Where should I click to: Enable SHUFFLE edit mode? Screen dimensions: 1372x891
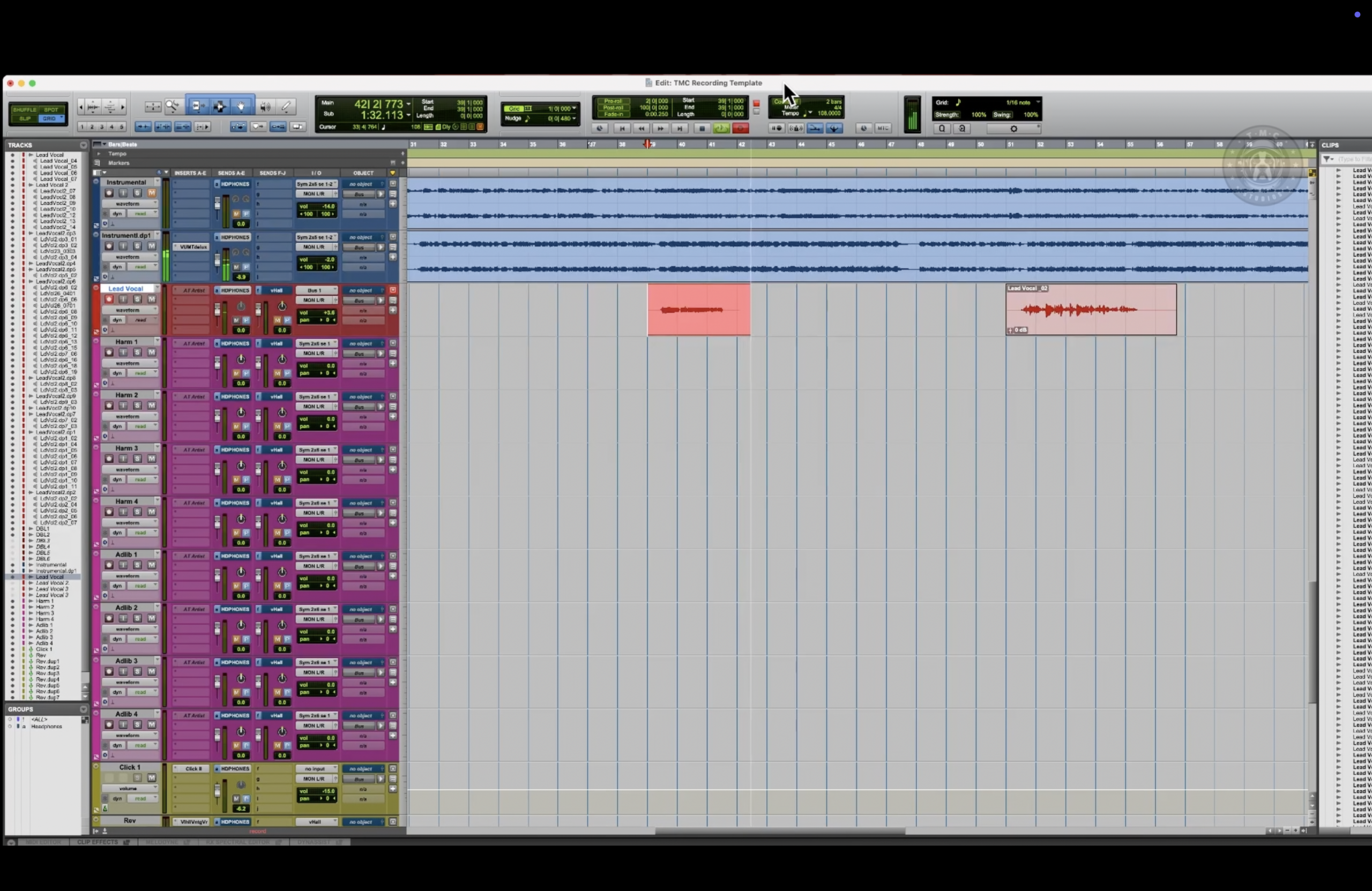pos(24,109)
